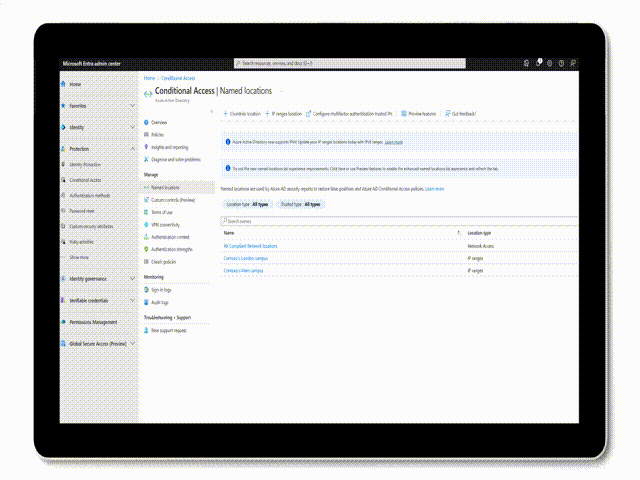Expand the Verifiable credentials chevron
Screen dimensions: 640x480
pyautogui.click(x=132, y=300)
